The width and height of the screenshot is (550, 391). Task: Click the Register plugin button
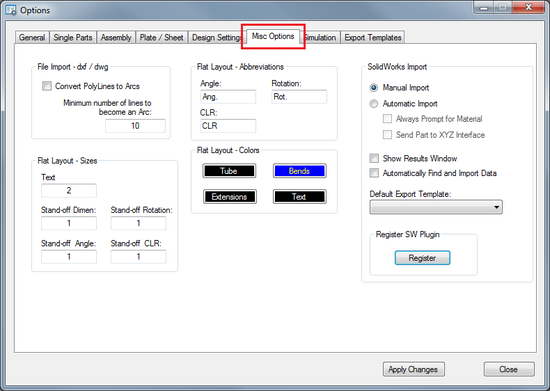[x=422, y=258]
